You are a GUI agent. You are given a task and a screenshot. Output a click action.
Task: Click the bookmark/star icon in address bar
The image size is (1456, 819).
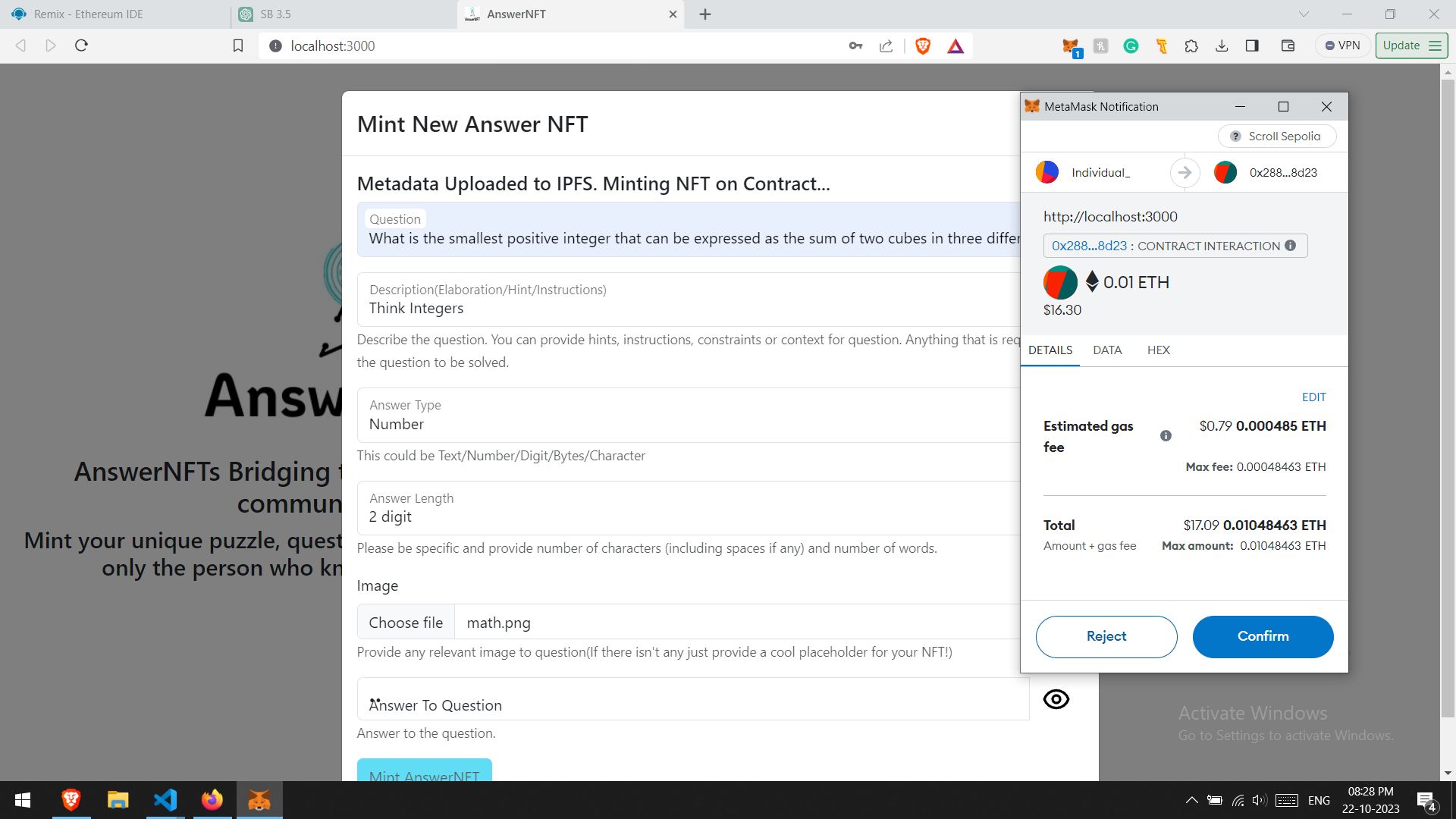[238, 46]
